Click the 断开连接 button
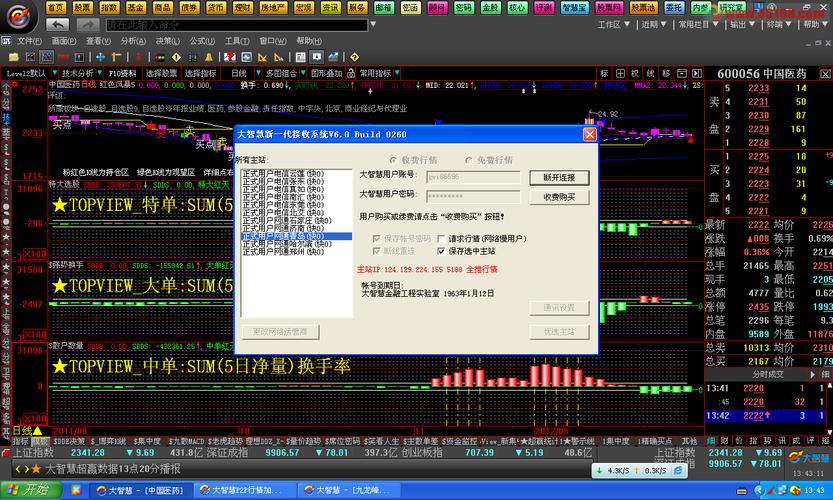The image size is (833, 500). [x=559, y=177]
